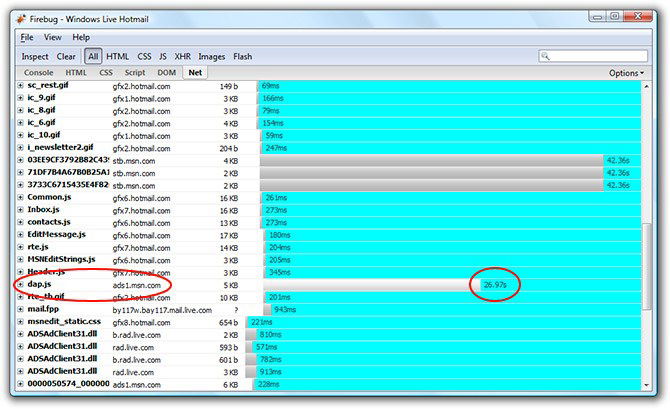Expand the ic_10.gif request row

(20, 135)
